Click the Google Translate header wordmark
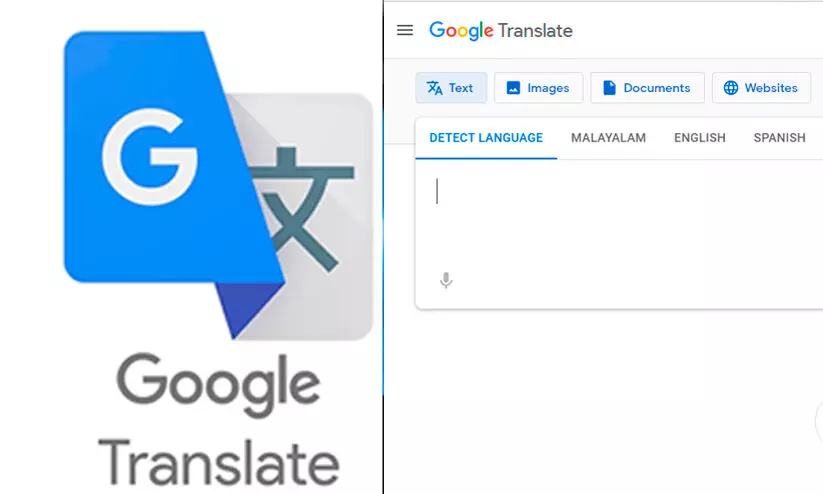Image resolution: width=823 pixels, height=494 pixels. 501,30
